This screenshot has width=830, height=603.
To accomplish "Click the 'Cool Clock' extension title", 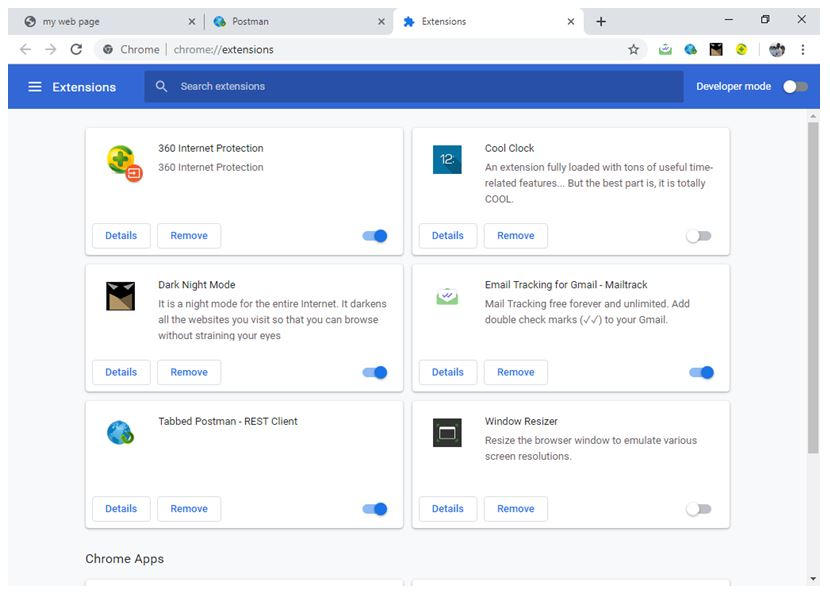I will pyautogui.click(x=509, y=148).
